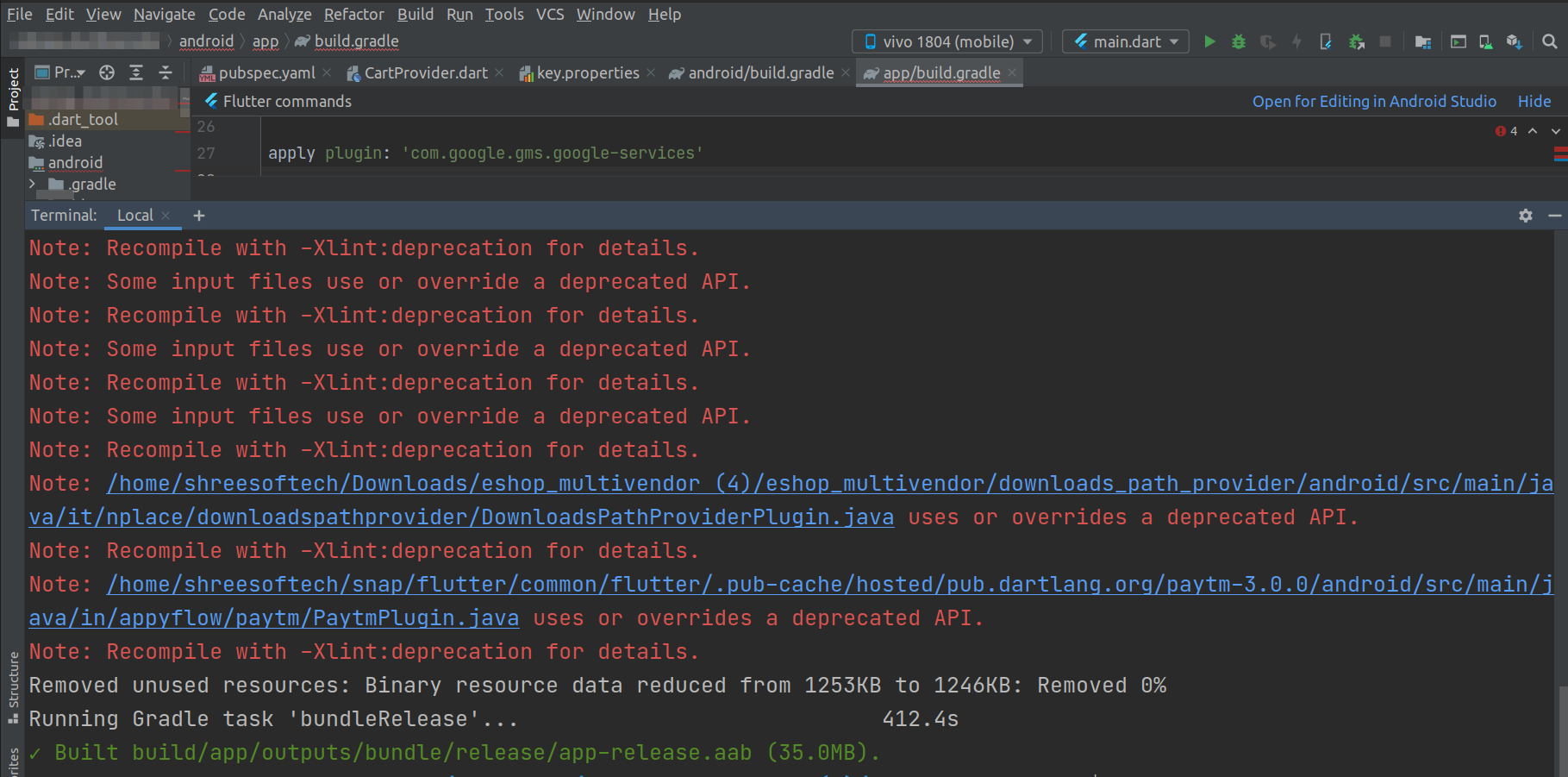Expand all in Project panel
This screenshot has width=1568, height=777.
[136, 72]
